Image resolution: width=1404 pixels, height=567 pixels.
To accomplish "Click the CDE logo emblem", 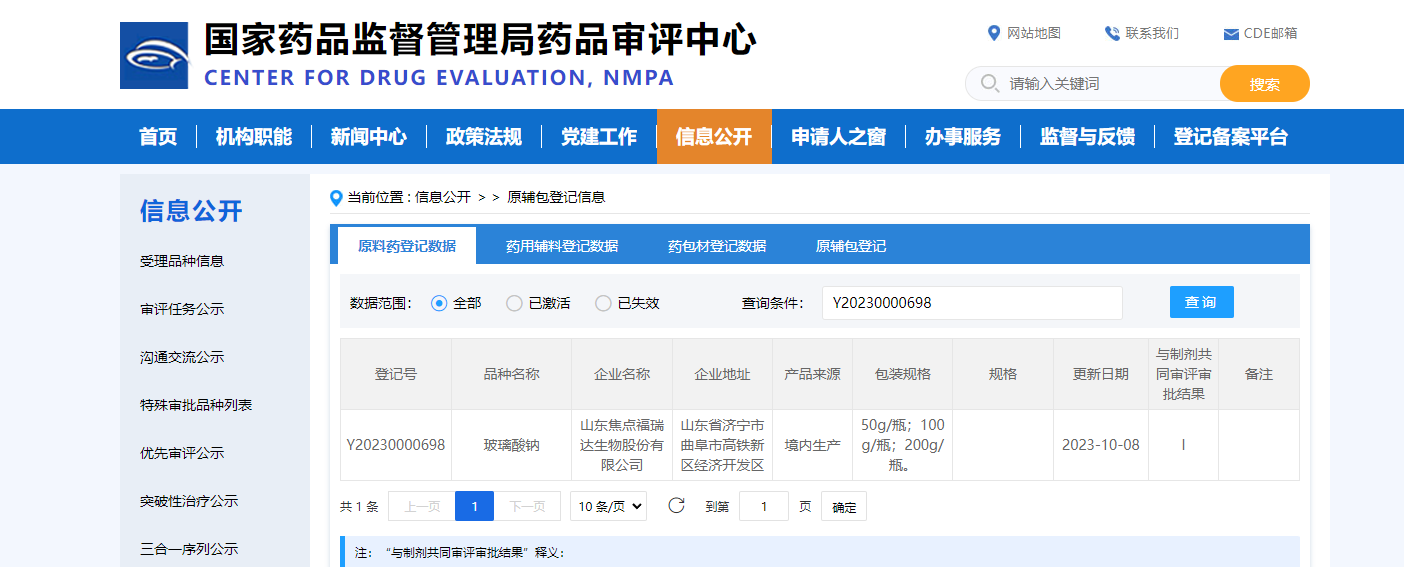I will 154,55.
